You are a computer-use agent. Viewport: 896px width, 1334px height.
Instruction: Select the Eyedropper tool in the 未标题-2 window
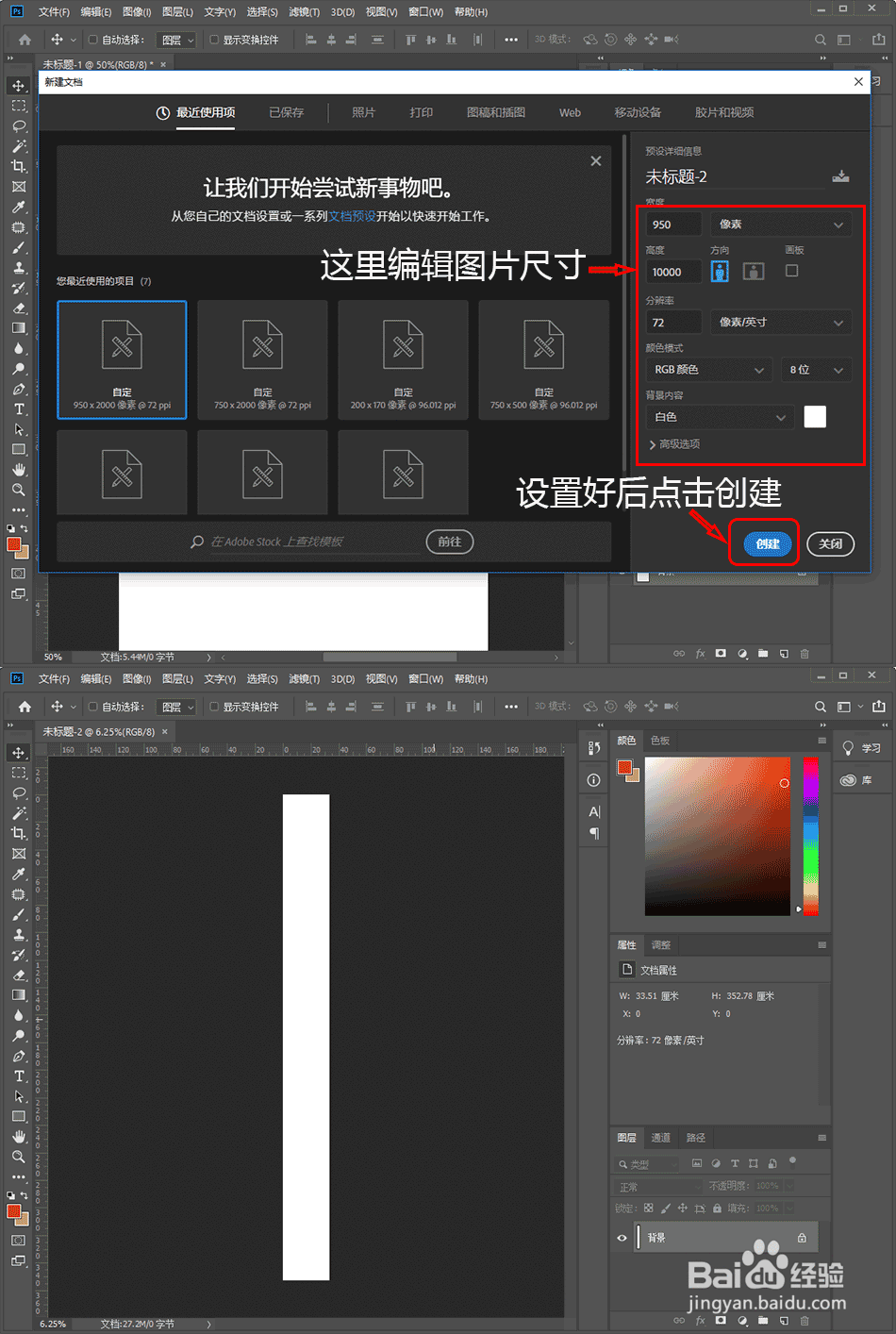pyautogui.click(x=19, y=874)
